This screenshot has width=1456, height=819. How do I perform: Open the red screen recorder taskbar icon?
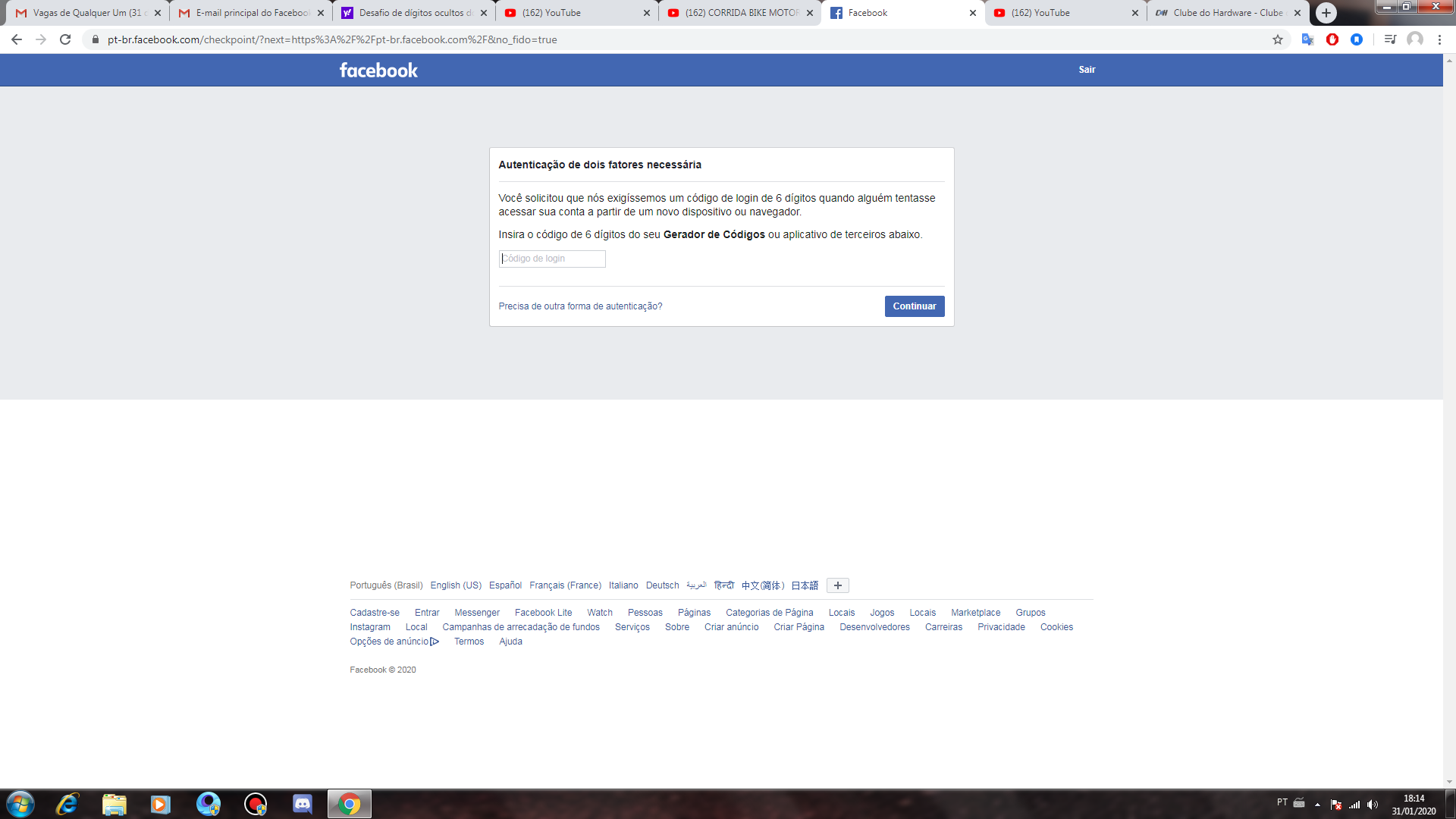tap(256, 804)
